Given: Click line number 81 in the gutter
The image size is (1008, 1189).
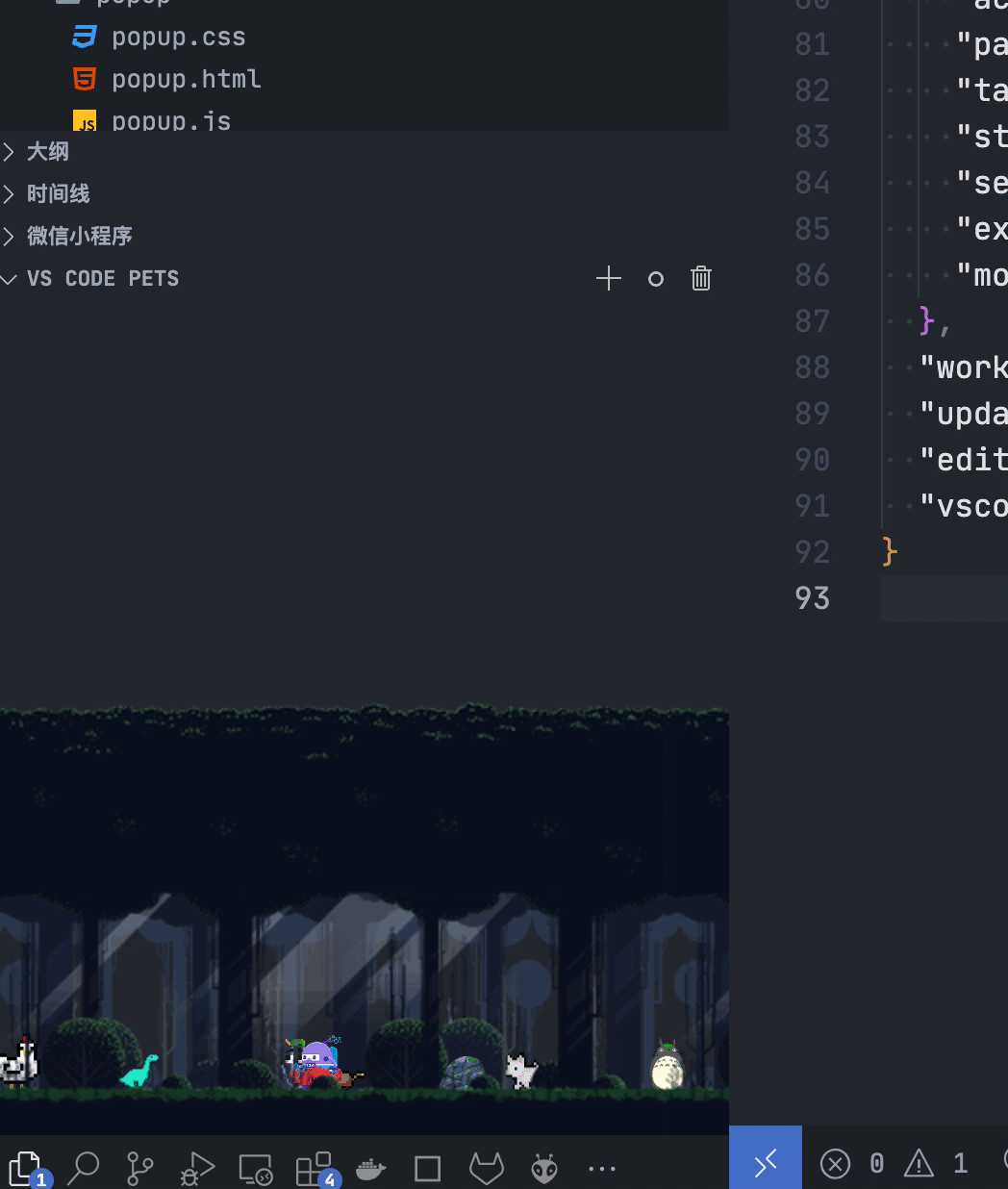Looking at the screenshot, I should (813, 44).
